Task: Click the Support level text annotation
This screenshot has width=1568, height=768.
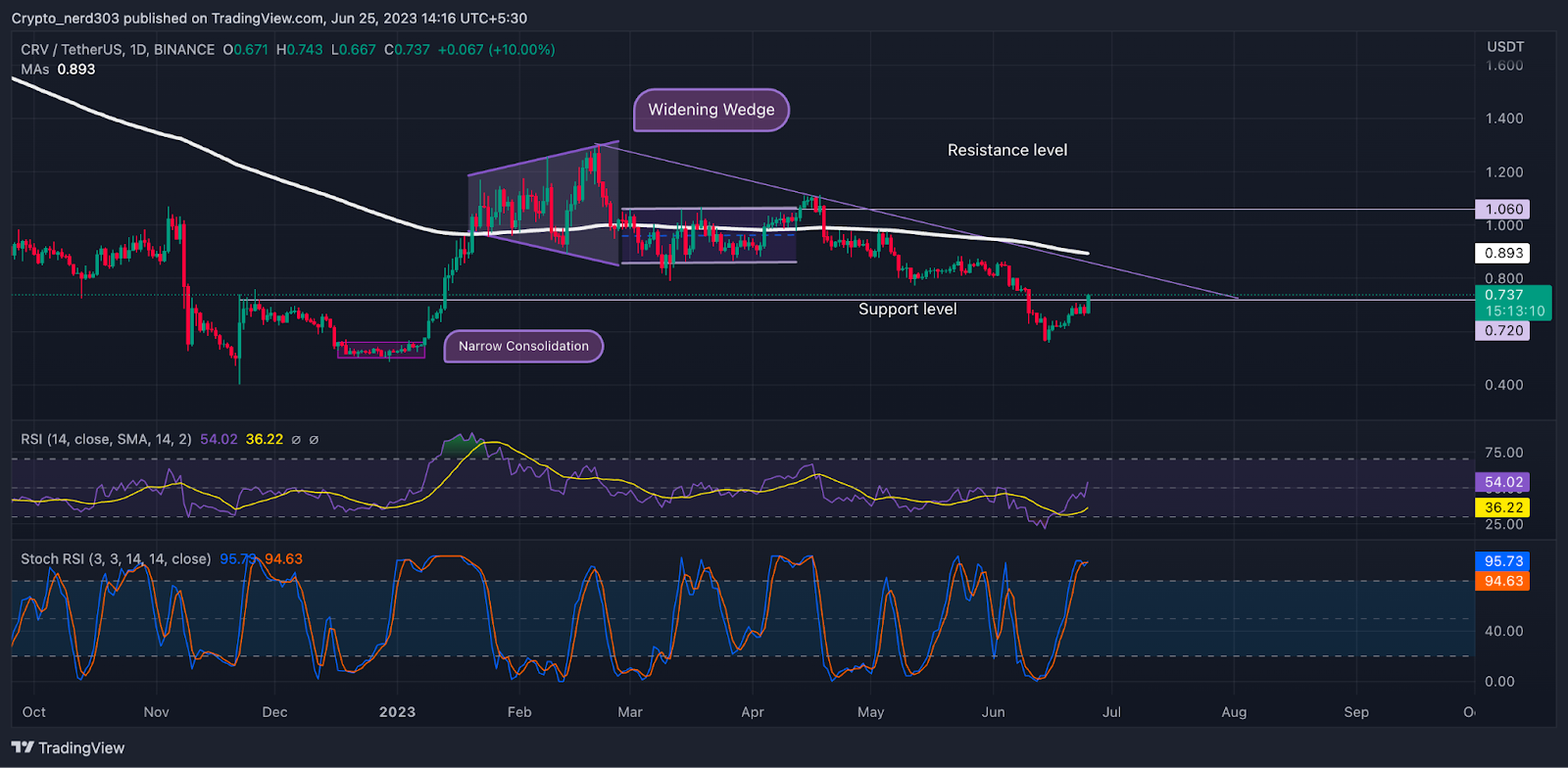Action: 907,309
